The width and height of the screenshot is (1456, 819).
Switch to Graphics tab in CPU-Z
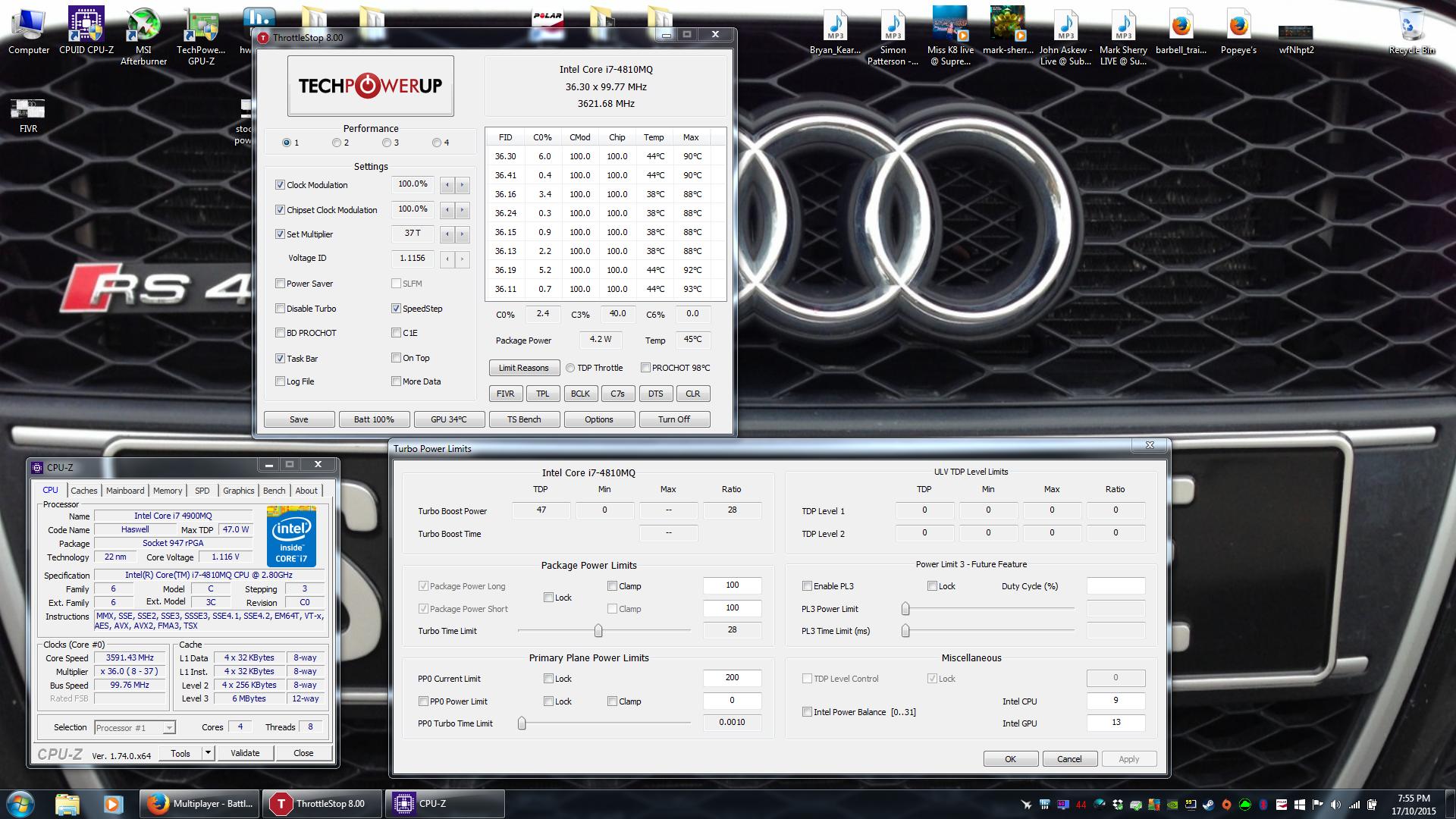pos(238,491)
